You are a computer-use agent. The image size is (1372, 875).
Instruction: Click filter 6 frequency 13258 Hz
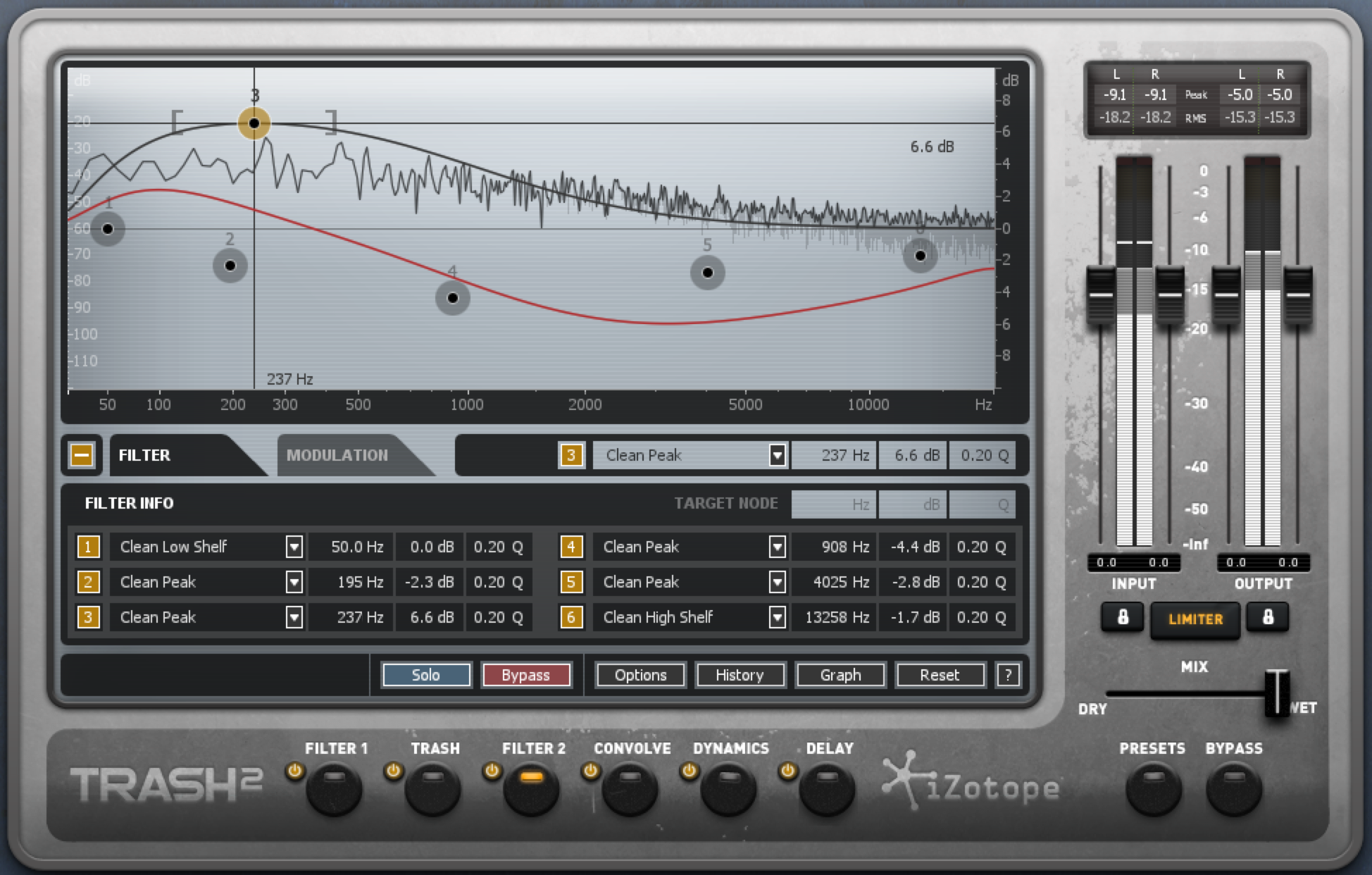(834, 617)
